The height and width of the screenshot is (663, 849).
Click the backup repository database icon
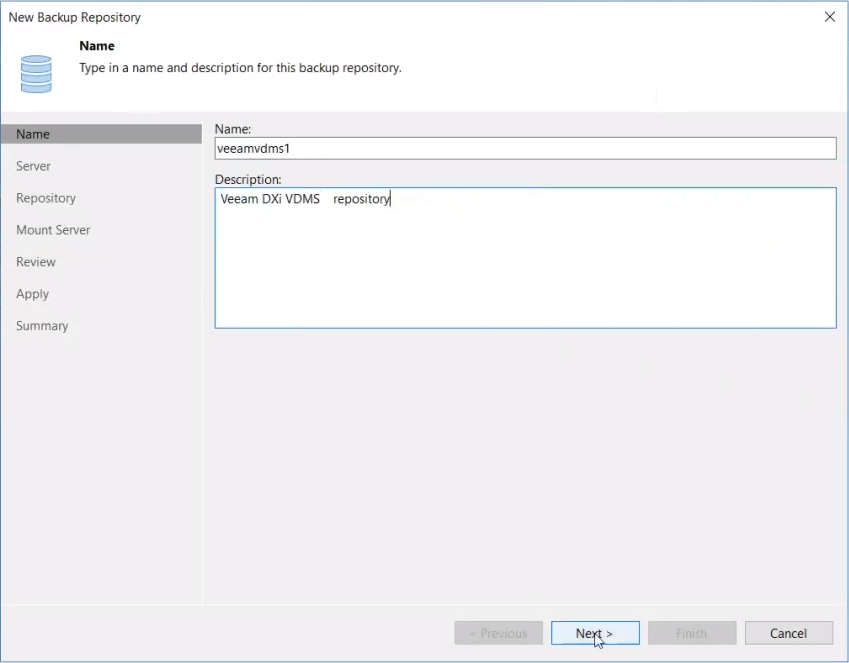(36, 74)
